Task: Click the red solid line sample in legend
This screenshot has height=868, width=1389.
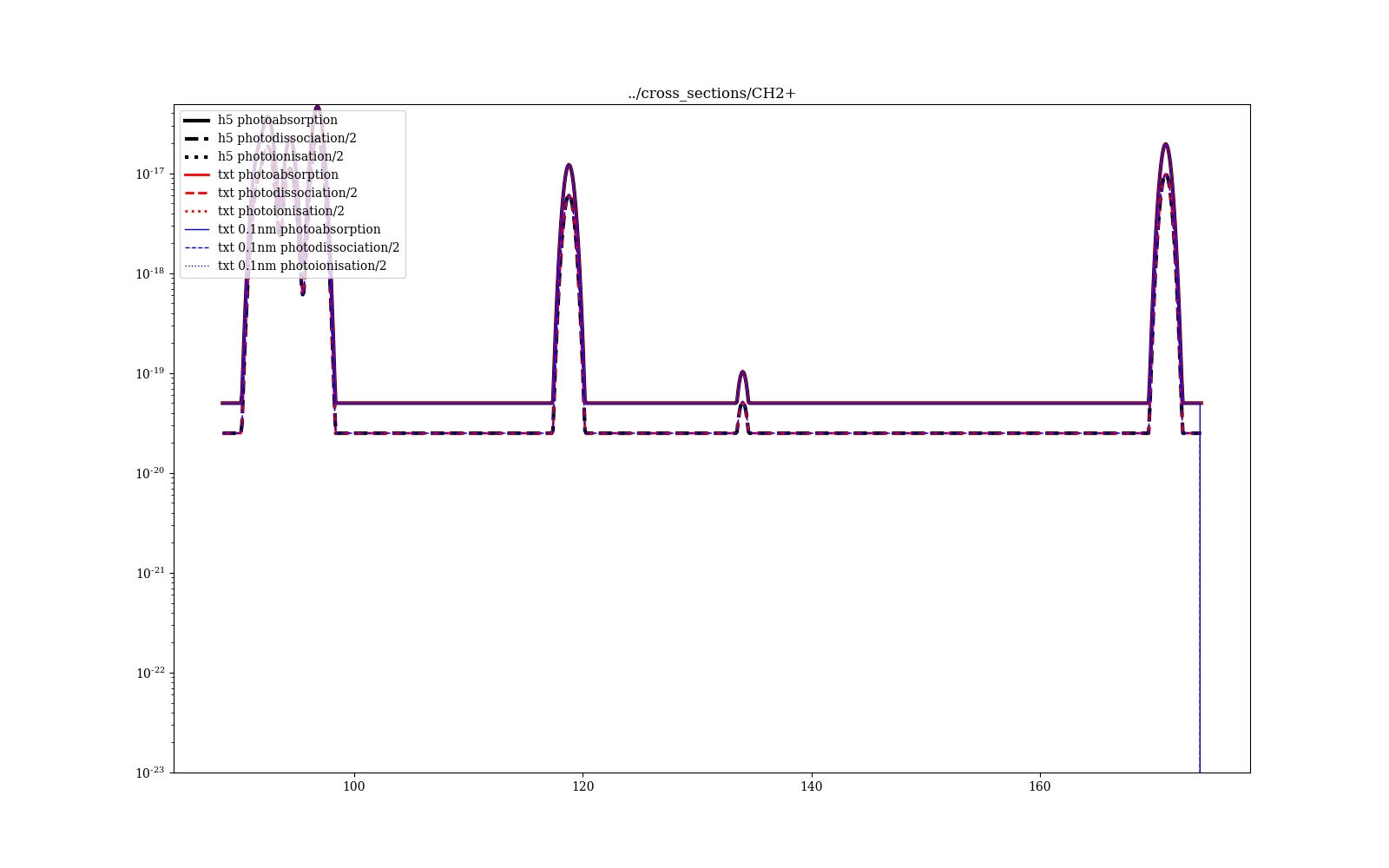Action: (197, 174)
